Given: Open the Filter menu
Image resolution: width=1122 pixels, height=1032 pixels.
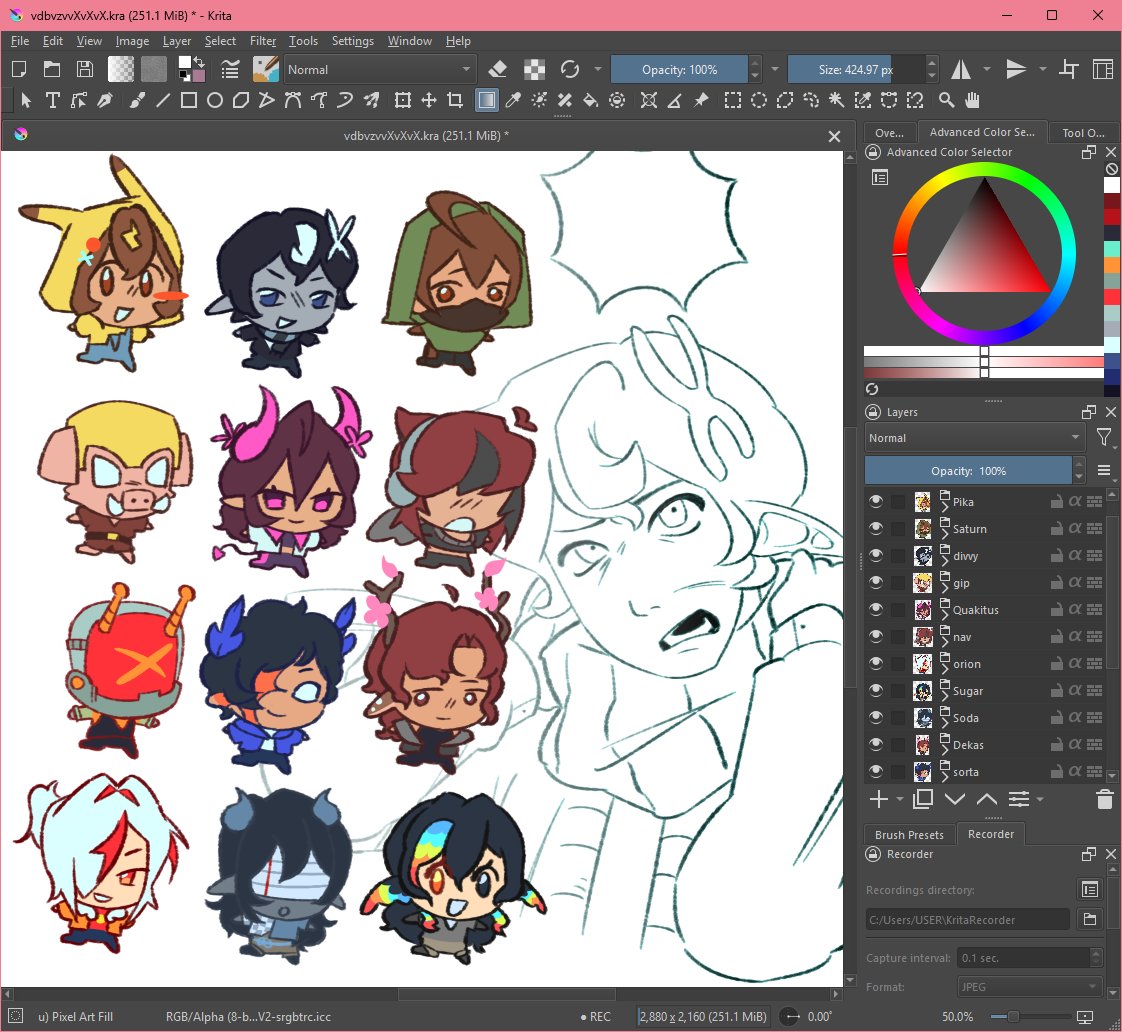Looking at the screenshot, I should 263,41.
